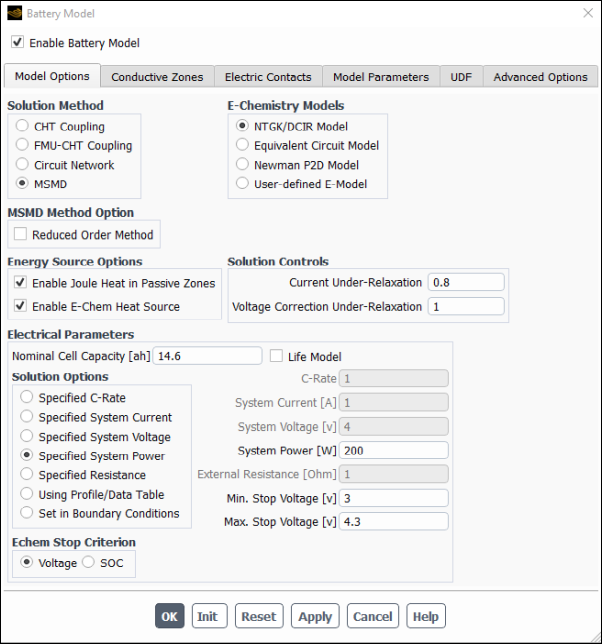Viewport: 602px width, 644px height.
Task: Toggle Enable E-Chem Heat Source
Action: pyautogui.click(x=21, y=306)
